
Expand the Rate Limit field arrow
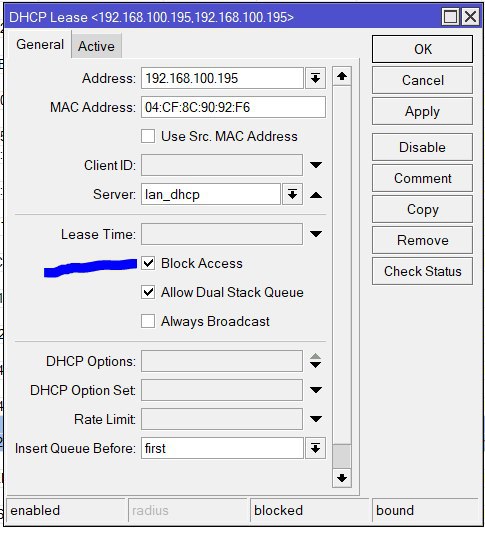[316, 419]
